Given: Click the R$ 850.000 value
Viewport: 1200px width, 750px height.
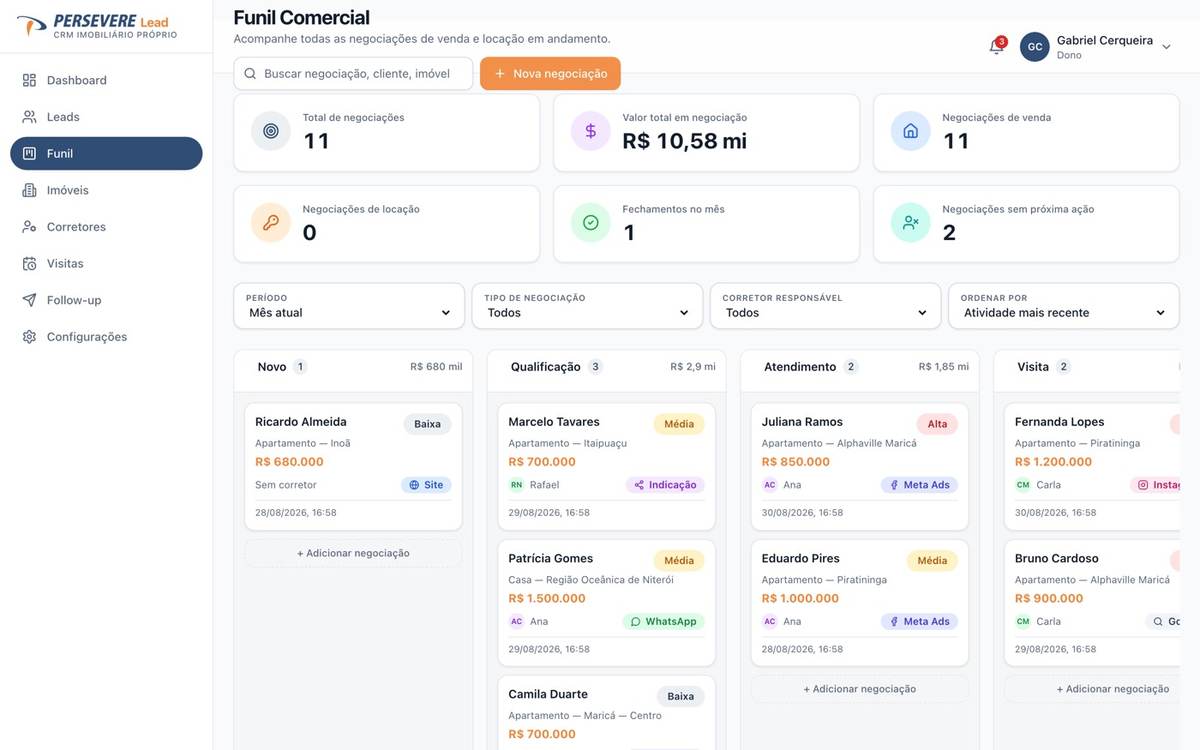Looking at the screenshot, I should pyautogui.click(x=796, y=462).
